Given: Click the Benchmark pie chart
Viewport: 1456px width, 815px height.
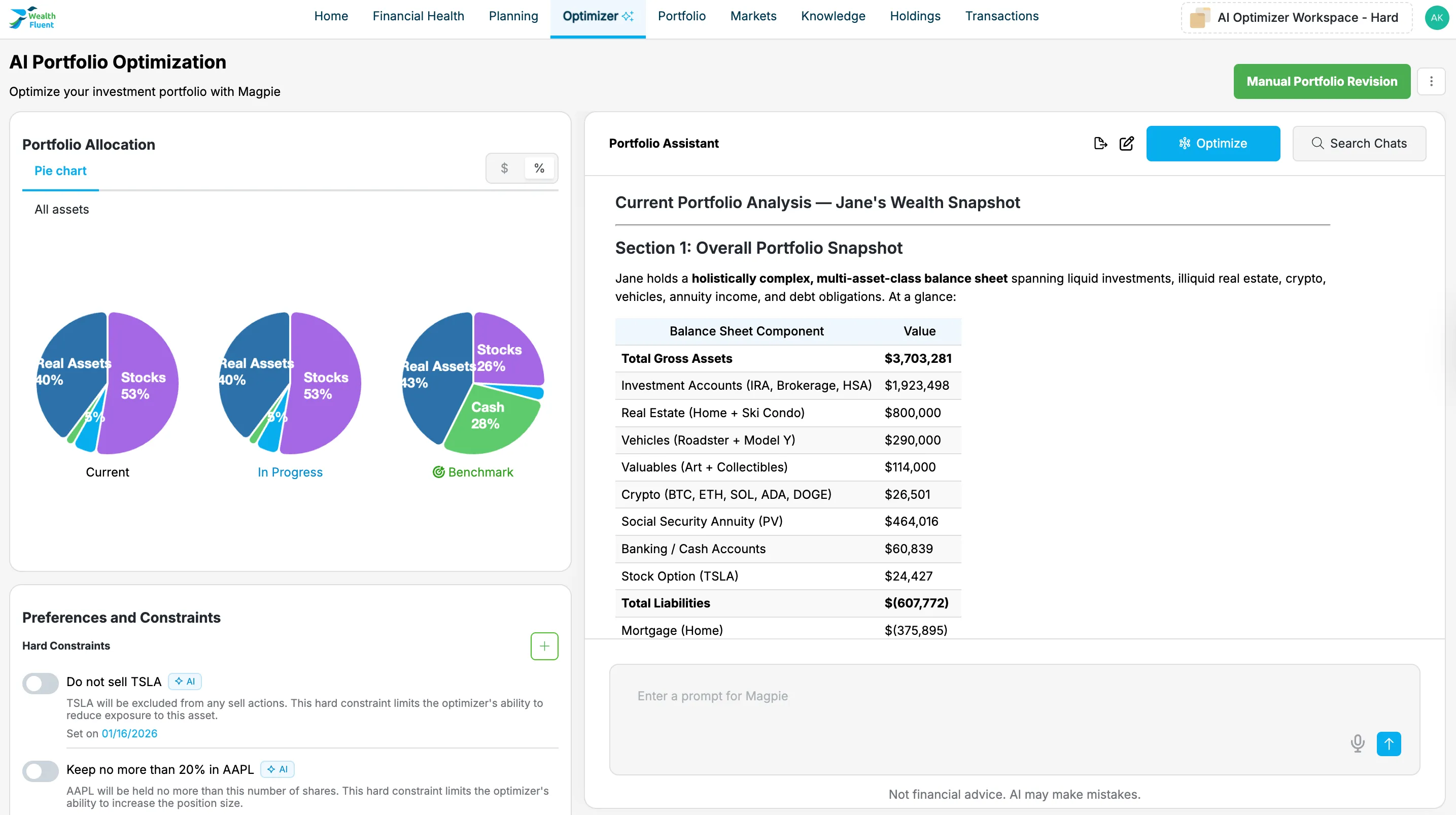Looking at the screenshot, I should 472,384.
